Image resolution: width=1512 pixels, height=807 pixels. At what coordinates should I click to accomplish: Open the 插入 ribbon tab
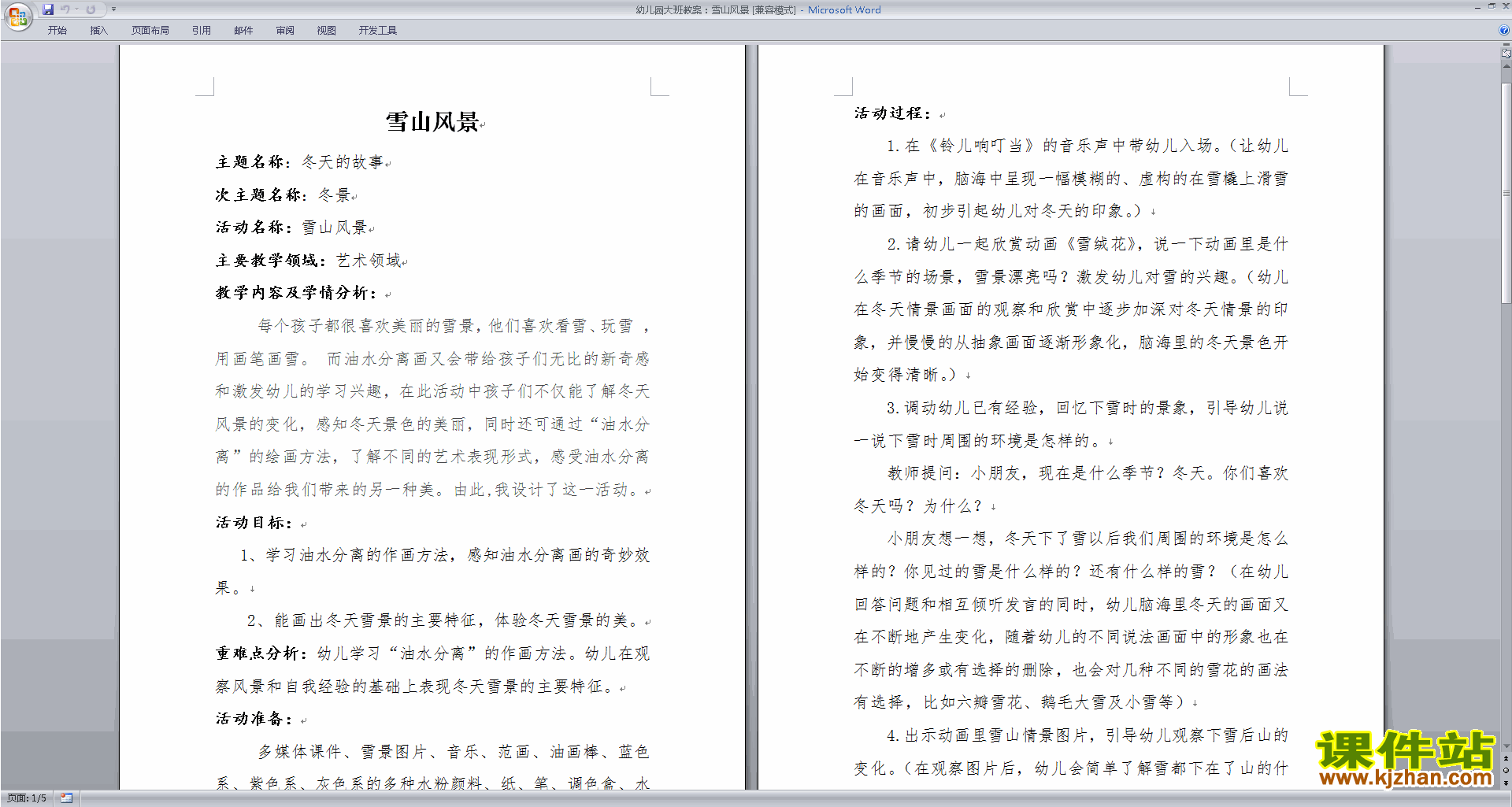point(98,31)
